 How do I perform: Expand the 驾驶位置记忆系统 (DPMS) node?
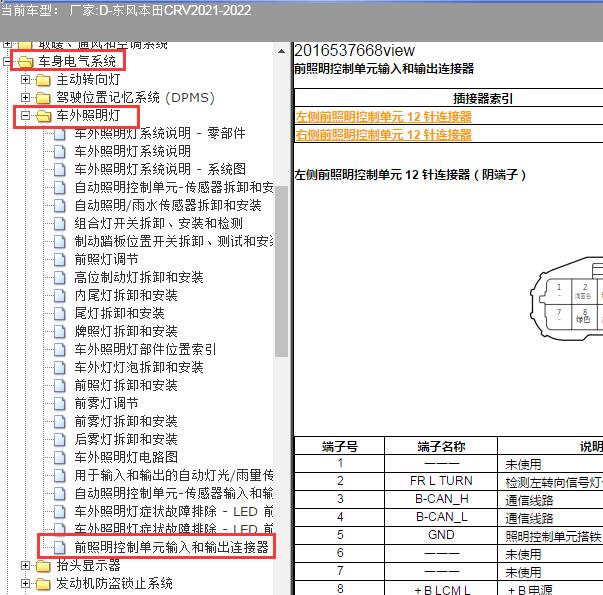click(x=25, y=97)
